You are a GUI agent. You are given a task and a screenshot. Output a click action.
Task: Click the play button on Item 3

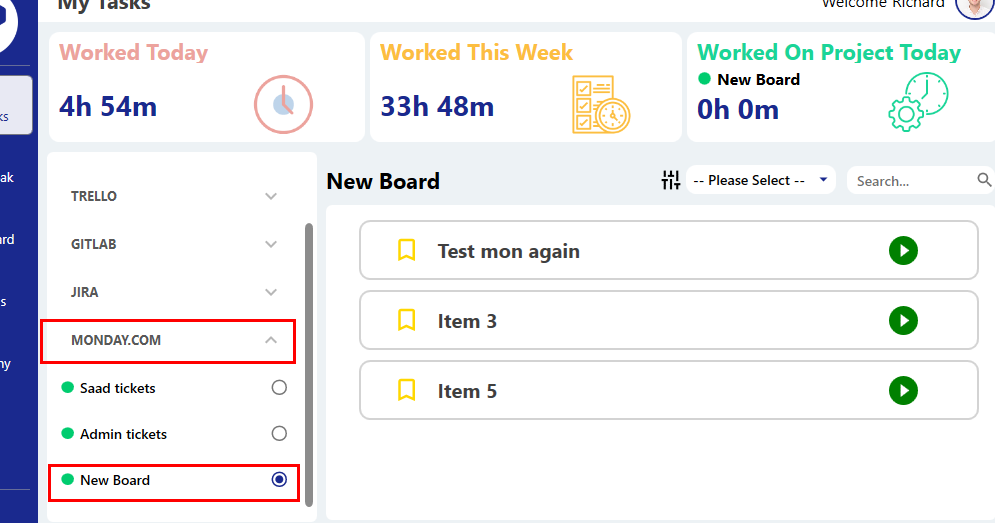point(903,321)
